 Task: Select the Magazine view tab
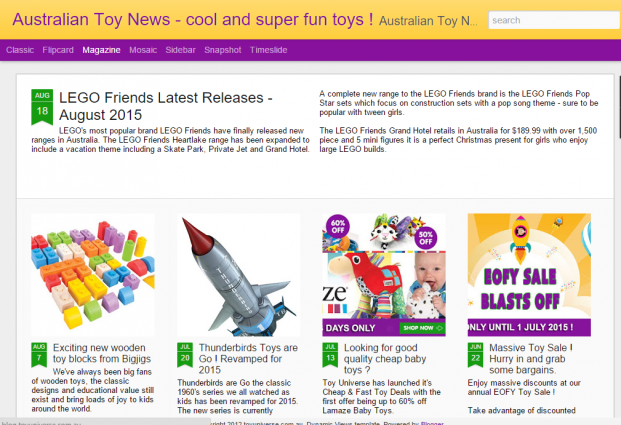click(102, 49)
